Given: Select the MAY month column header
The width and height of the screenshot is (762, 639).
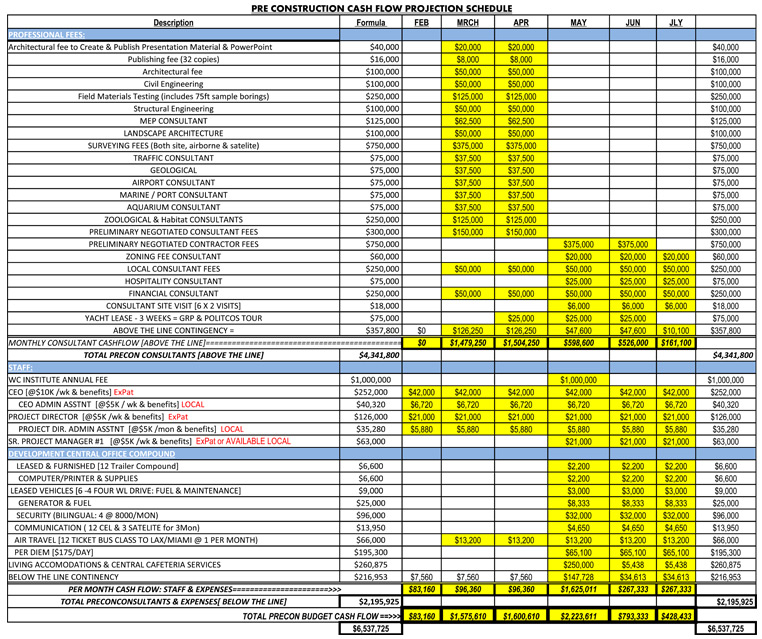Looking at the screenshot, I should click(x=579, y=22).
